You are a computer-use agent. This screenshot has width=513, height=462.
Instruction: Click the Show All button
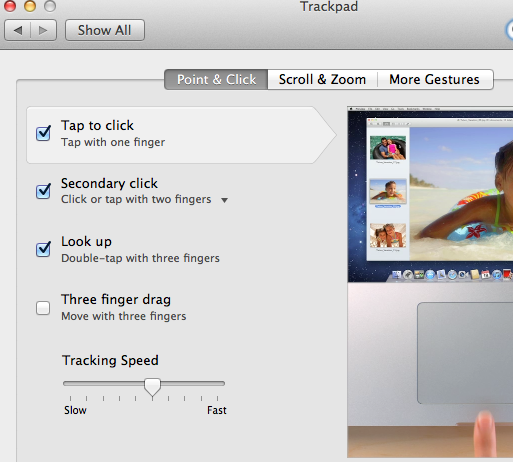click(x=105, y=30)
